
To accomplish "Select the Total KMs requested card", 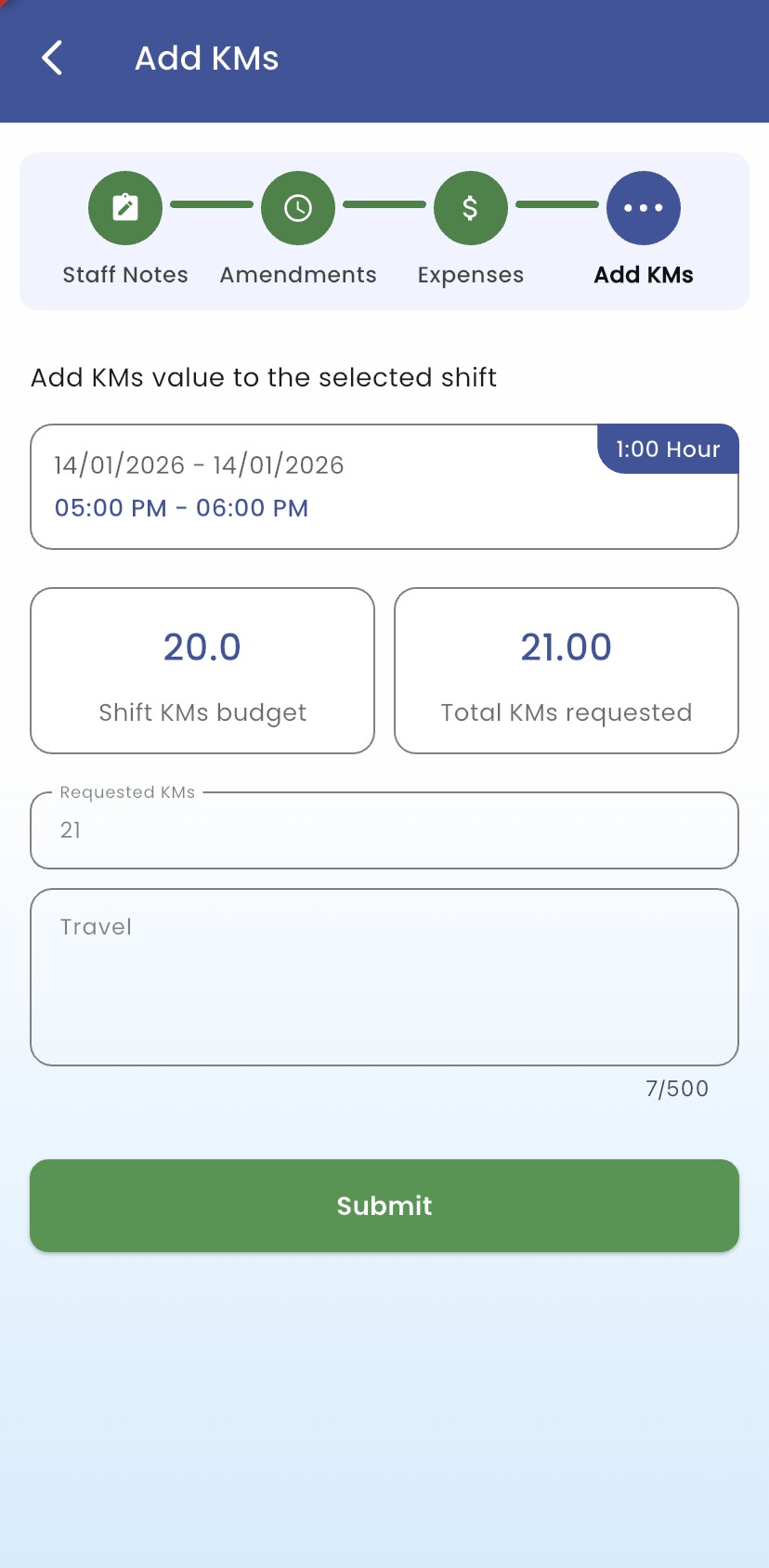I will coord(567,671).
